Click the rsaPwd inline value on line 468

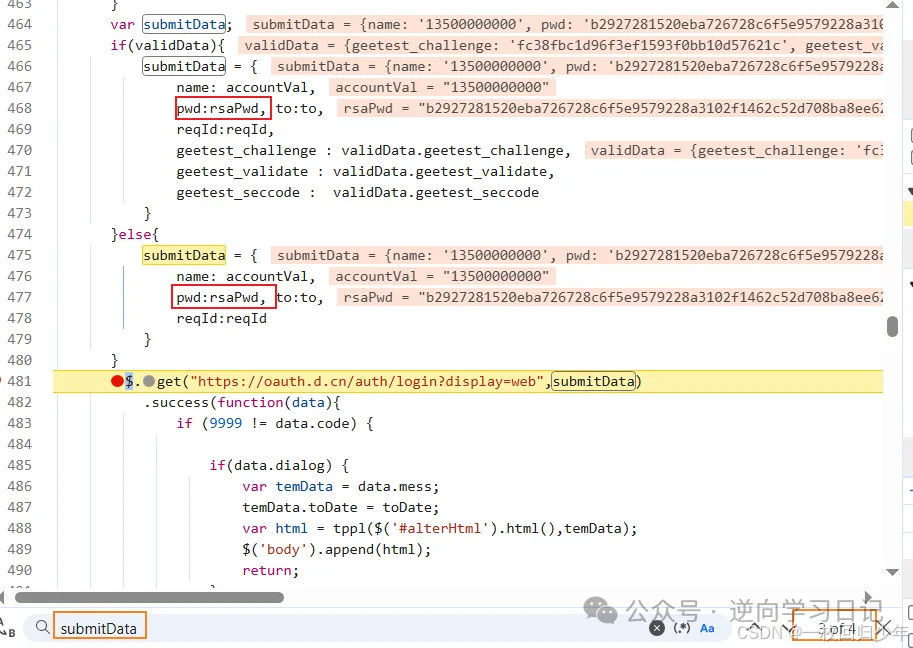point(610,108)
